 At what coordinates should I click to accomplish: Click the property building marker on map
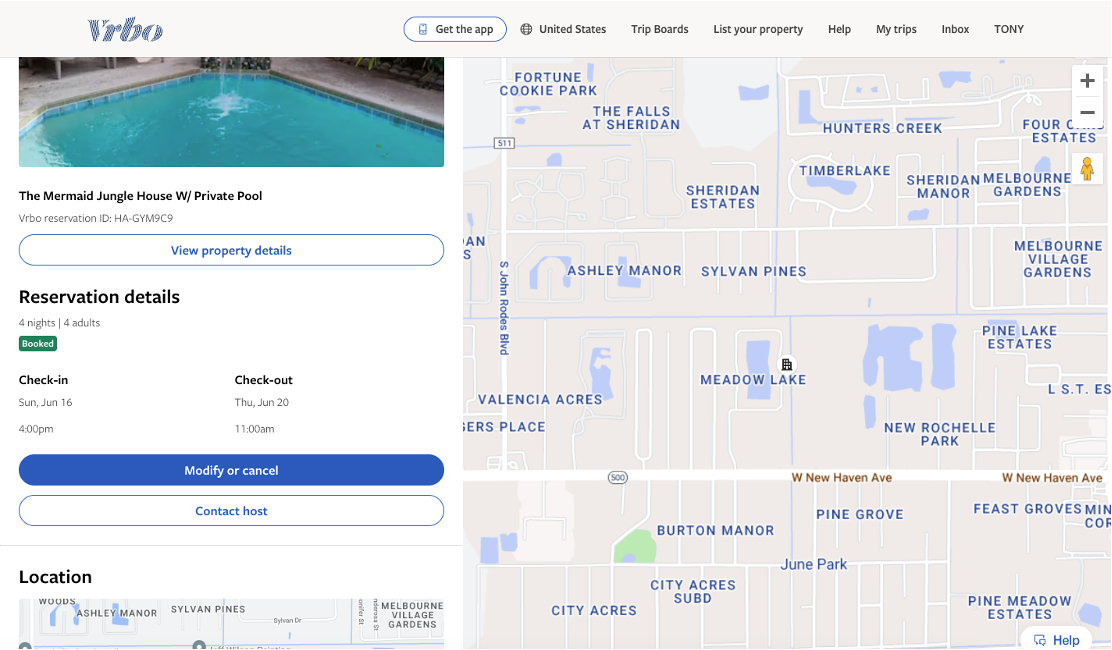click(x=786, y=364)
